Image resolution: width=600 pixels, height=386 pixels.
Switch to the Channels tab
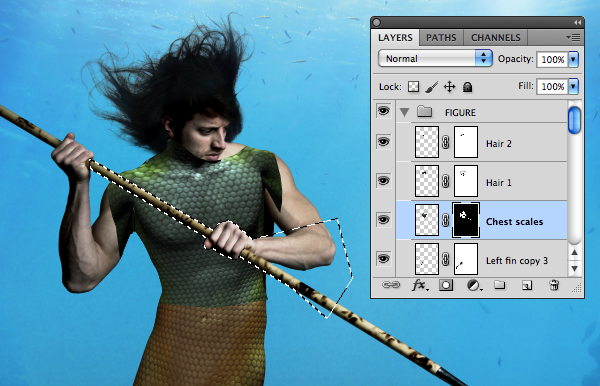click(x=496, y=37)
